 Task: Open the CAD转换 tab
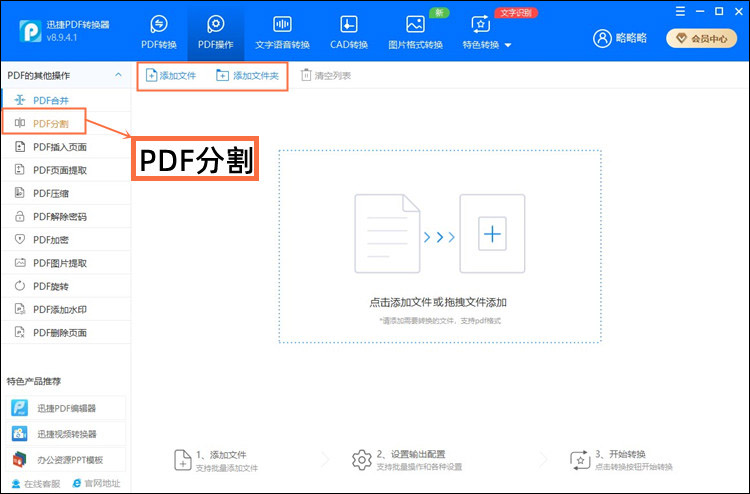coord(349,32)
